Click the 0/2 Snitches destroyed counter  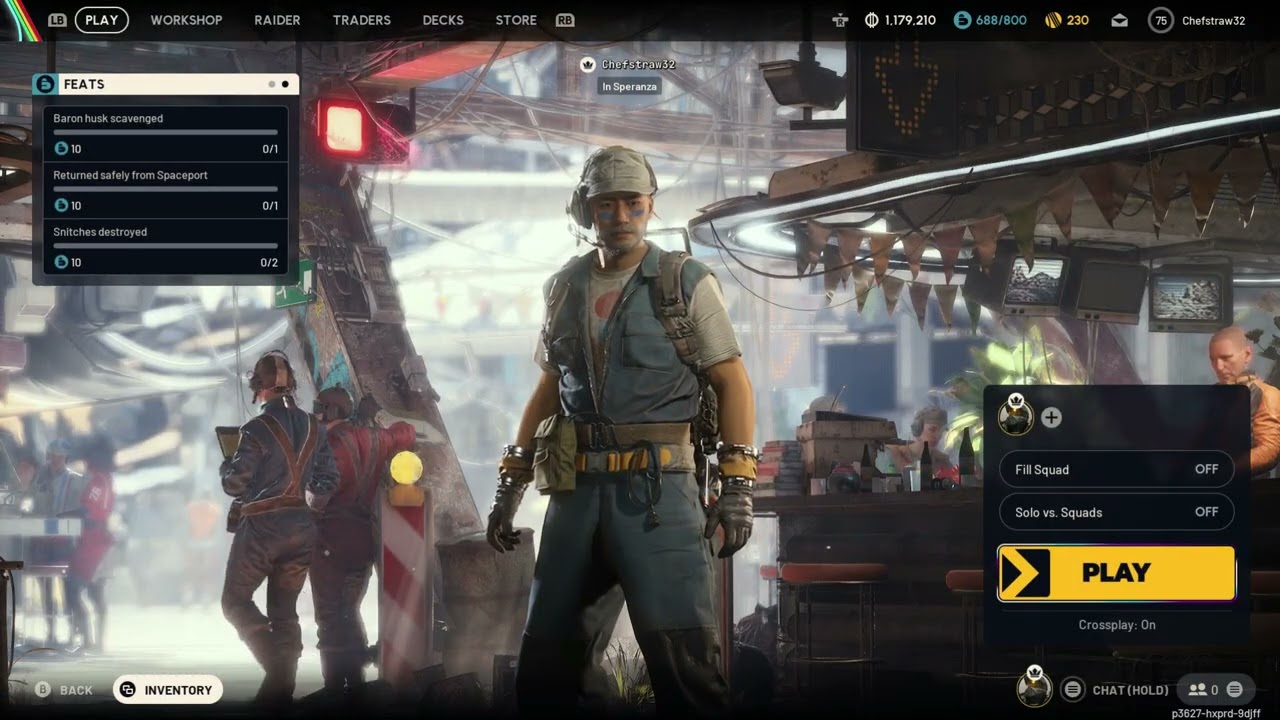click(270, 263)
